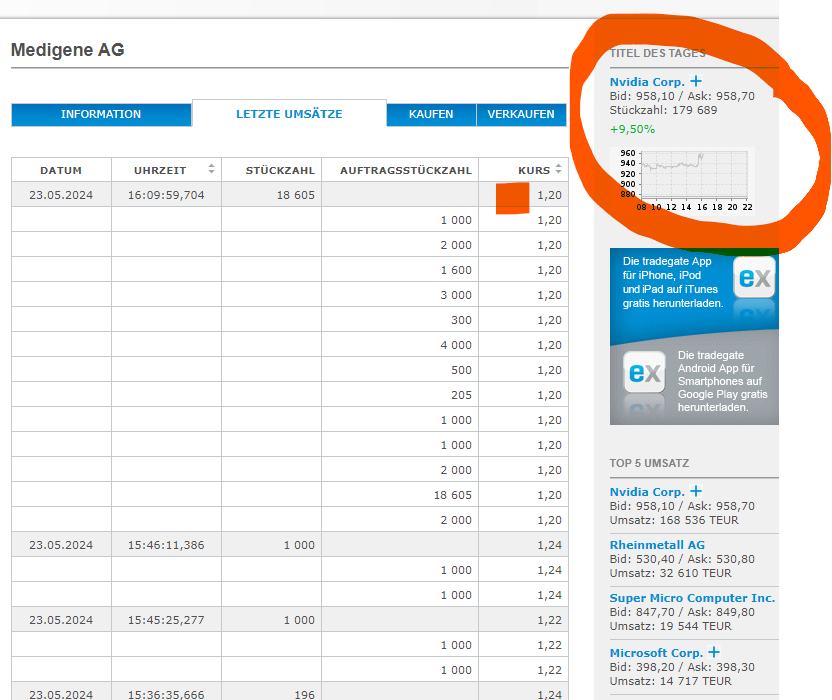Viewport: 832px width, 700px height.
Task: Select the order quantity 4 000 cell
Action: coord(400,345)
